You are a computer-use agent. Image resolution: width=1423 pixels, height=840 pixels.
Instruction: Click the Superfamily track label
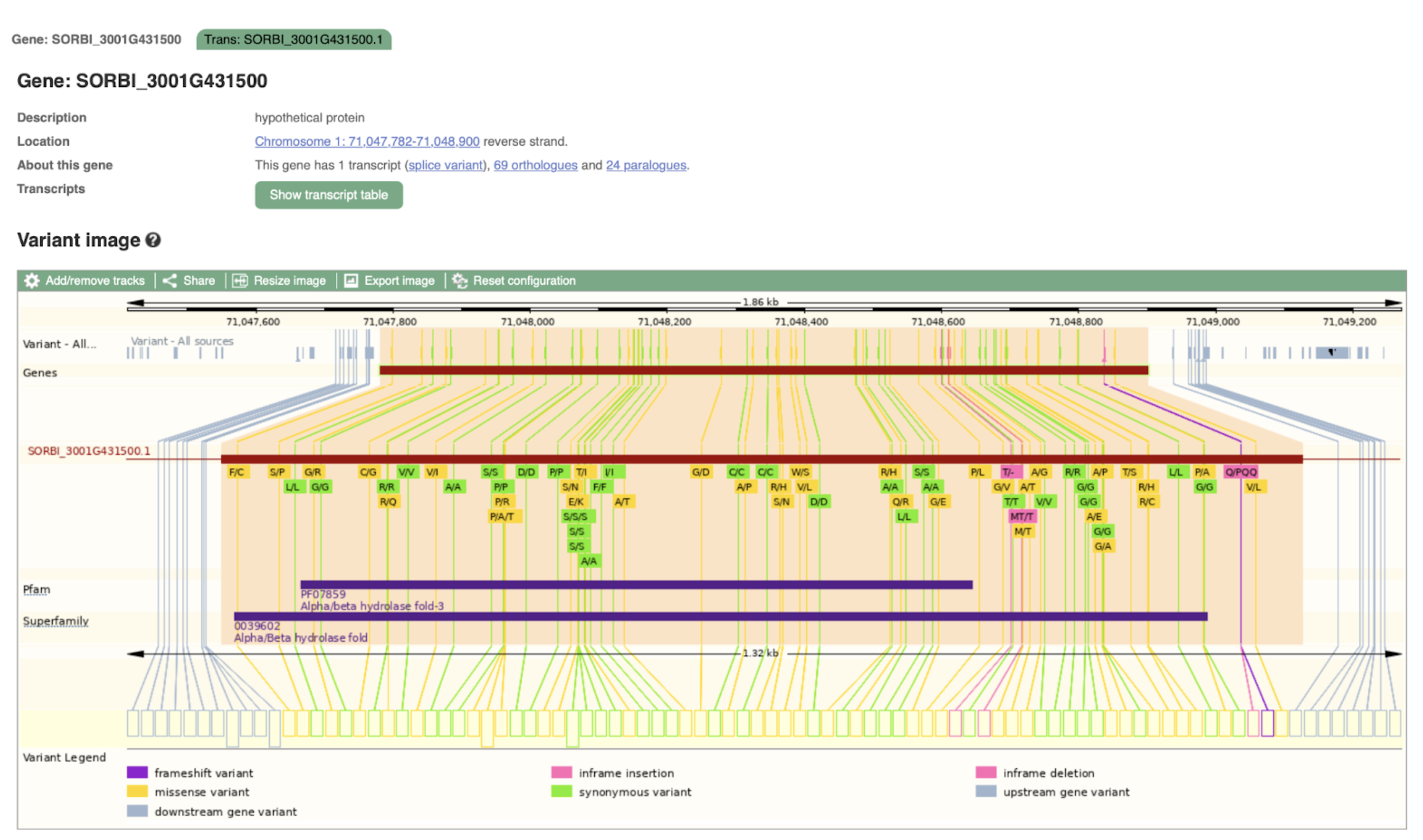56,621
